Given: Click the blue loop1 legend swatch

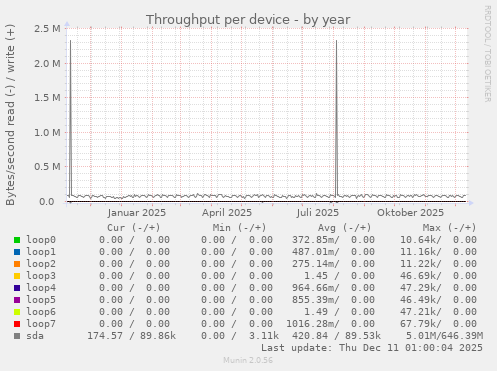Looking at the screenshot, I should pyautogui.click(x=17, y=252).
